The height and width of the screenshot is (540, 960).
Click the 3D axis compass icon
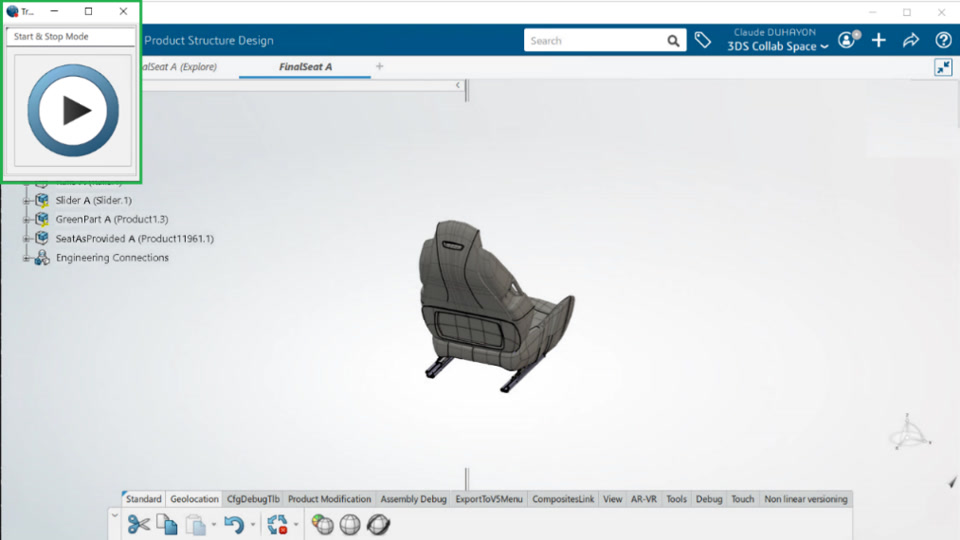coord(910,432)
